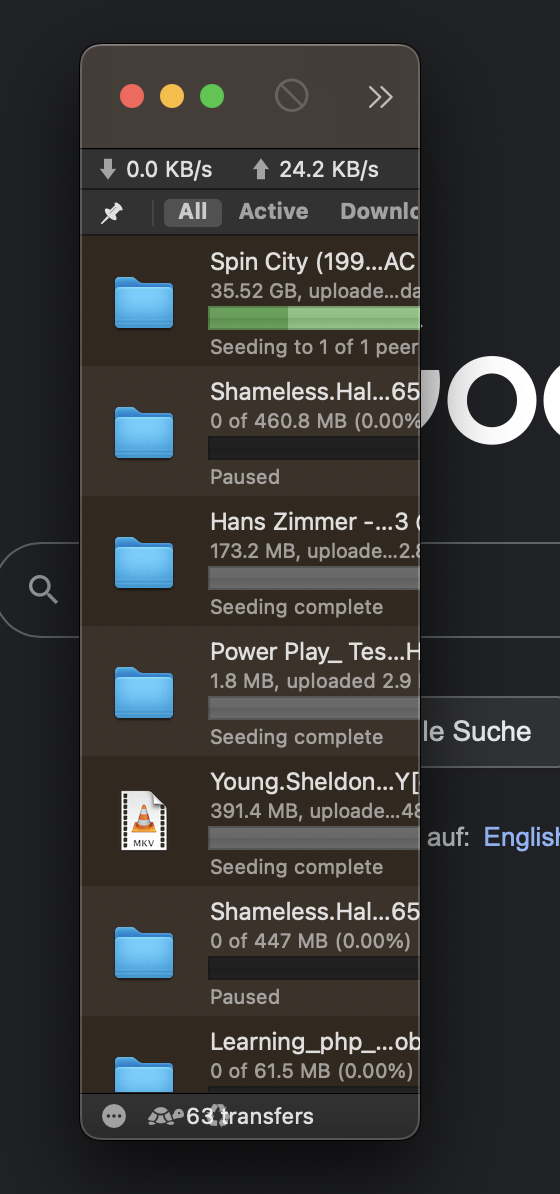Open the toolbar overflow double-chevron
560x1194 pixels.
(380, 97)
